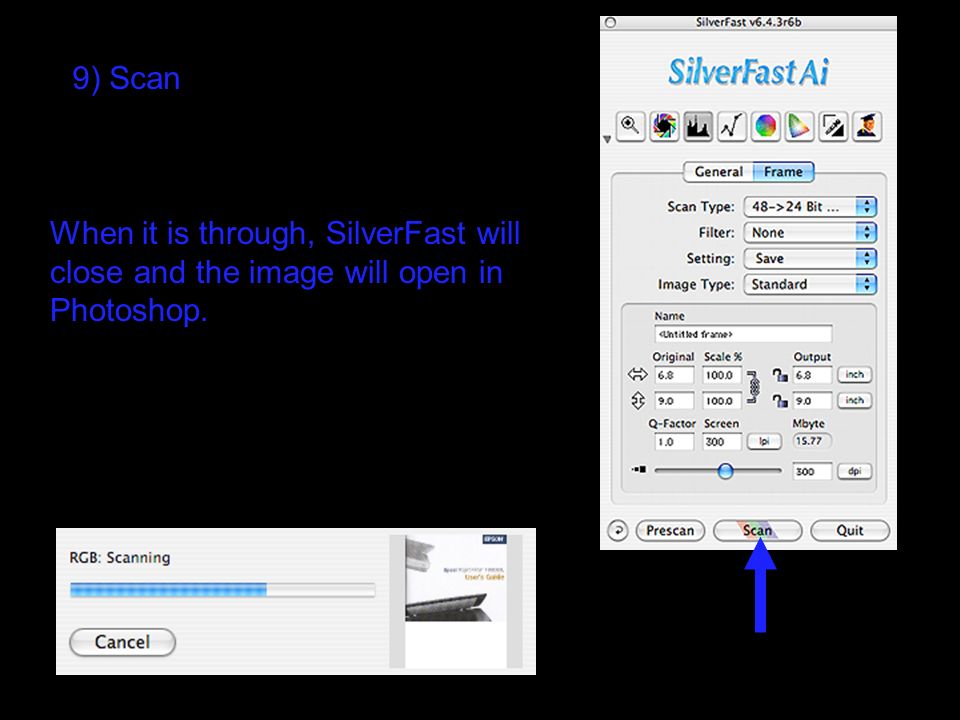Click the Prescan button

pyautogui.click(x=670, y=531)
